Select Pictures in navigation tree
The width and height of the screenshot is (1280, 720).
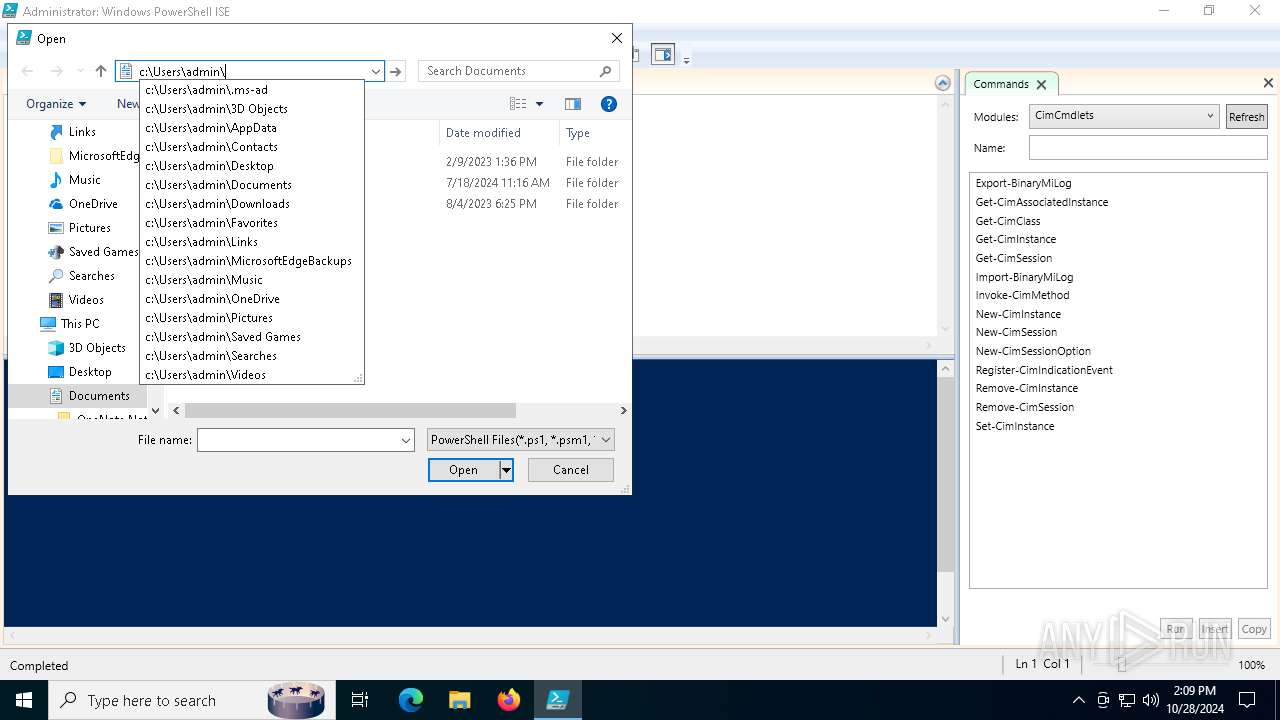coord(89,228)
